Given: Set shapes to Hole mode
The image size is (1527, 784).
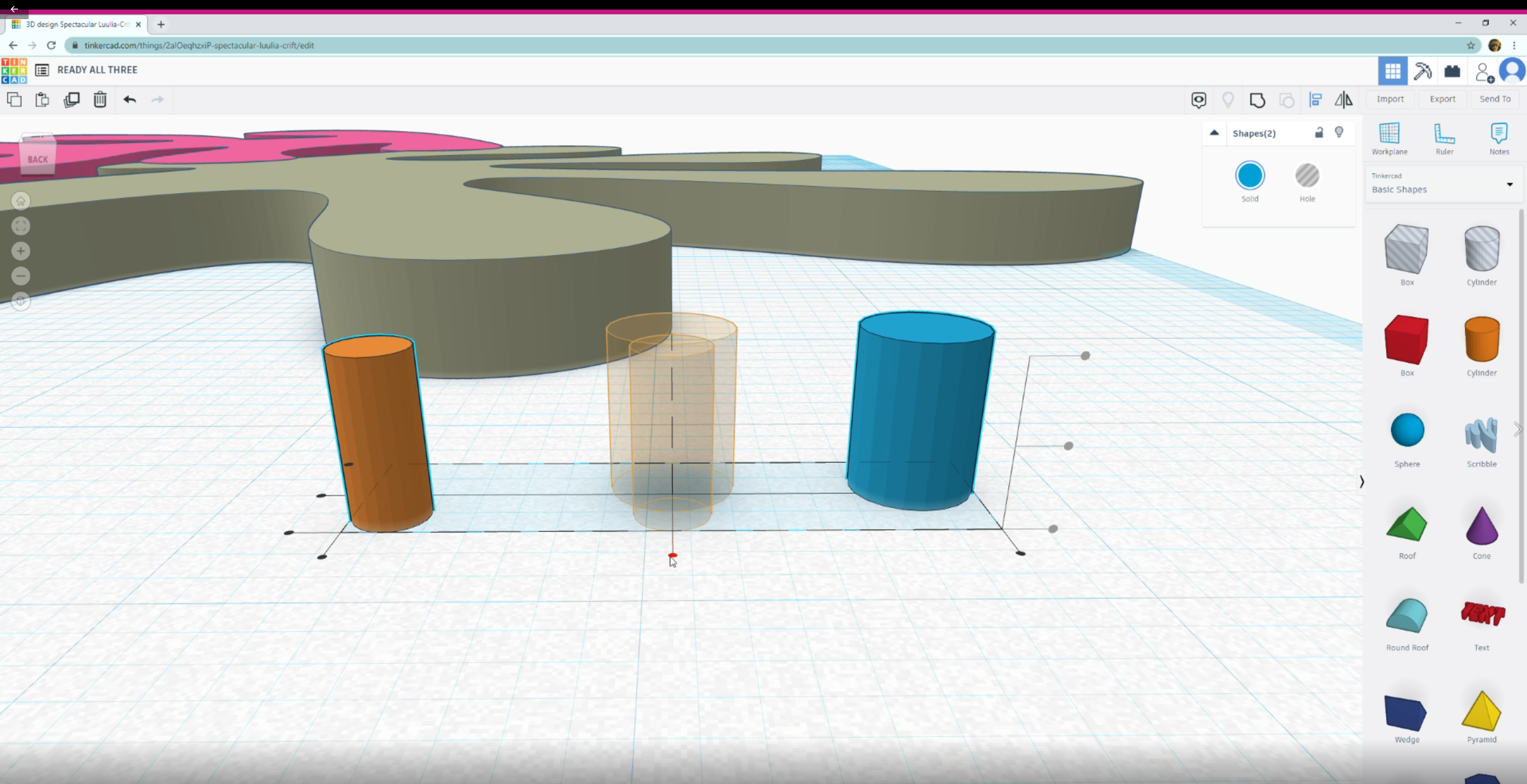Looking at the screenshot, I should pos(1307,176).
